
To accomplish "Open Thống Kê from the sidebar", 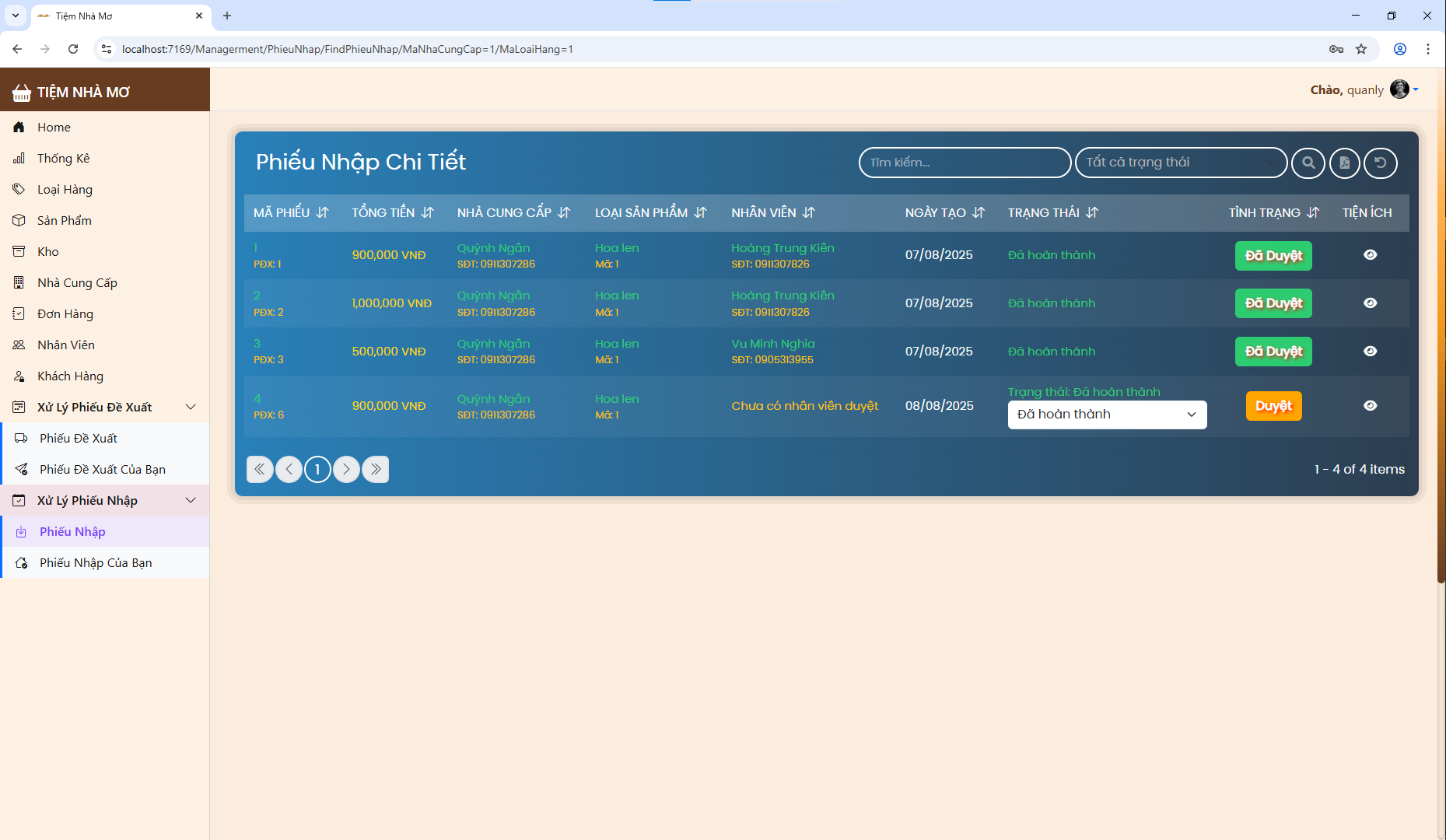I will pyautogui.click(x=64, y=158).
